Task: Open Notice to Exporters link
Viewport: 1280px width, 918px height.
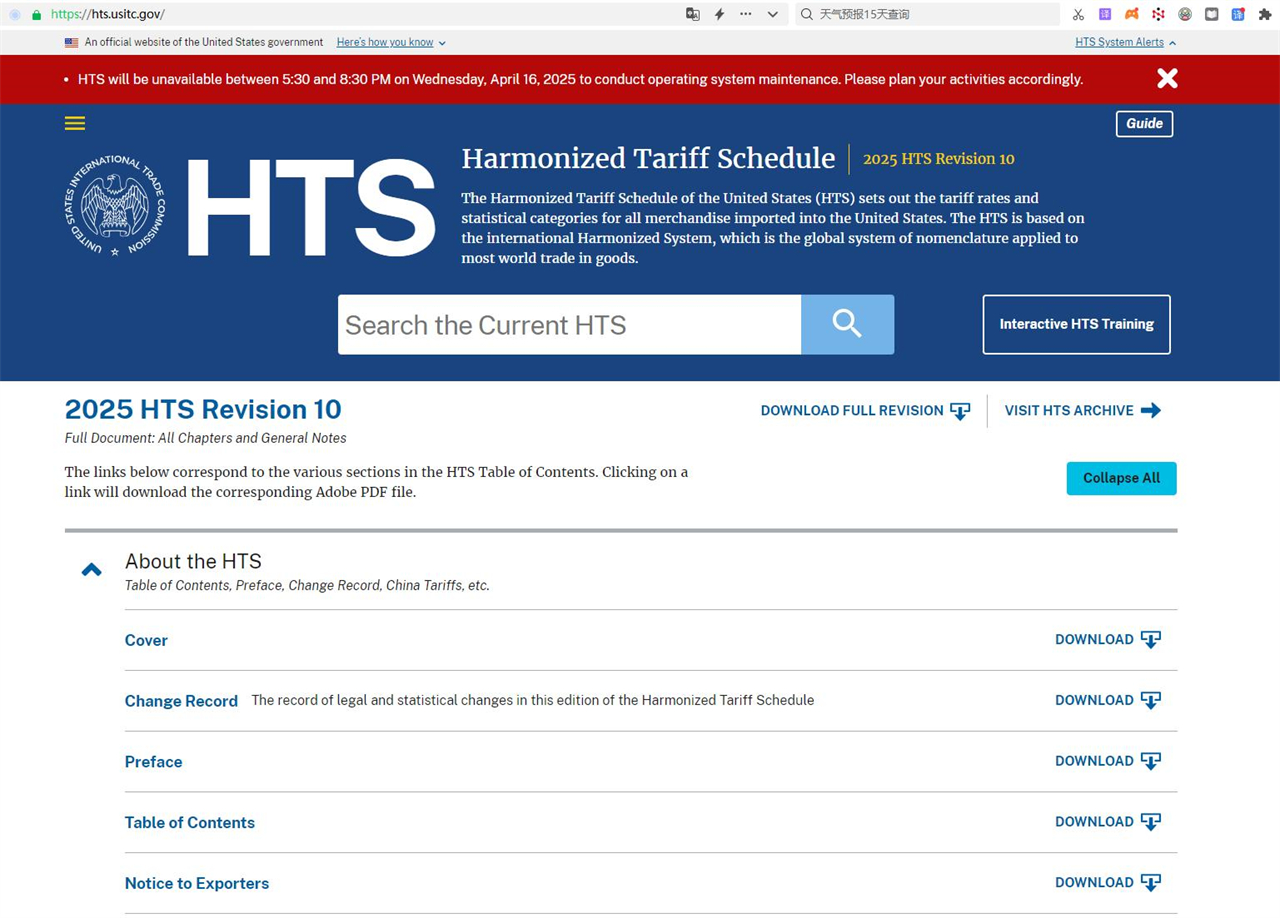Action: [x=197, y=884]
